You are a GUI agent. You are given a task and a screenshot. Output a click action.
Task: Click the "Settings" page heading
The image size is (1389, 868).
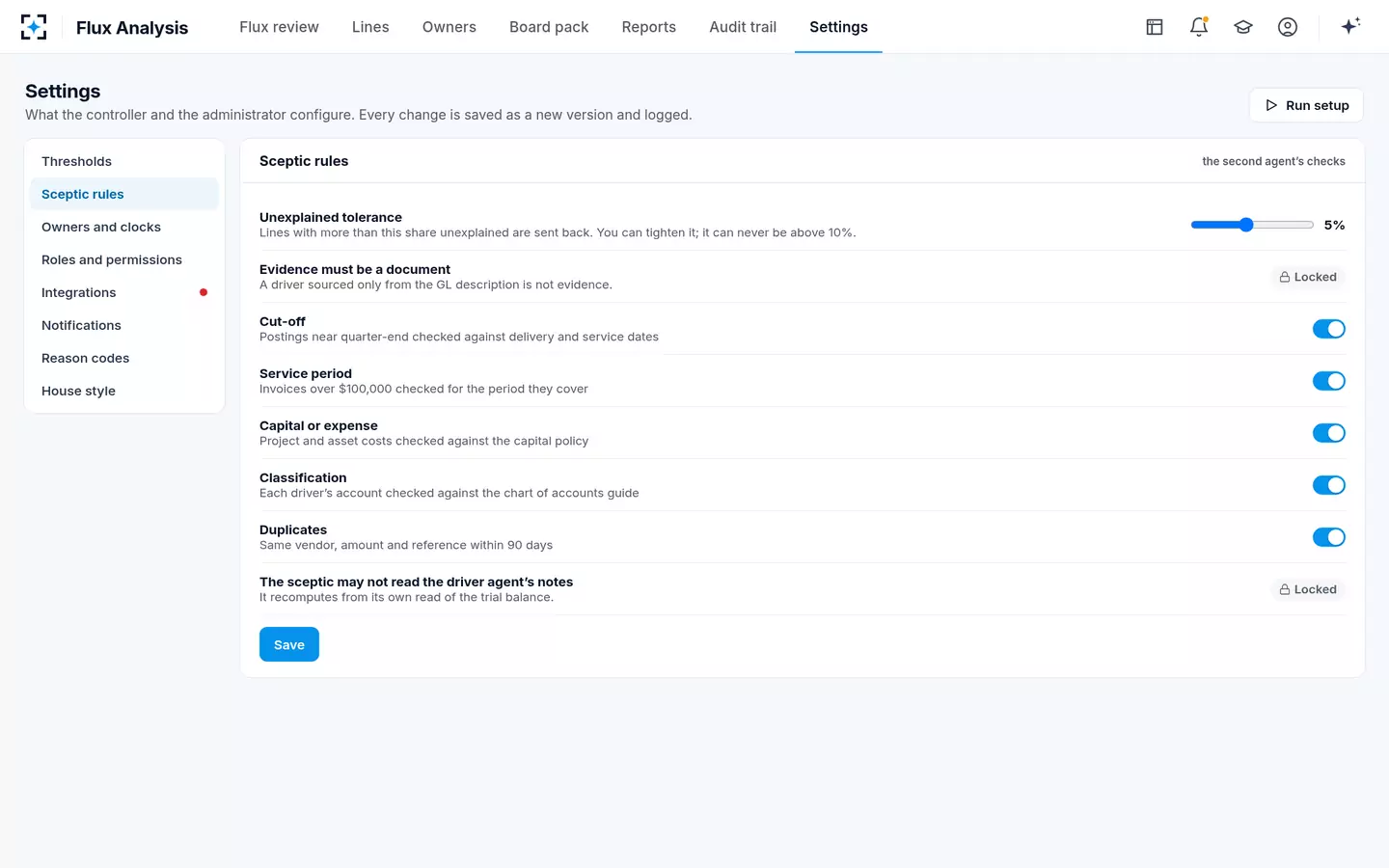point(63,91)
